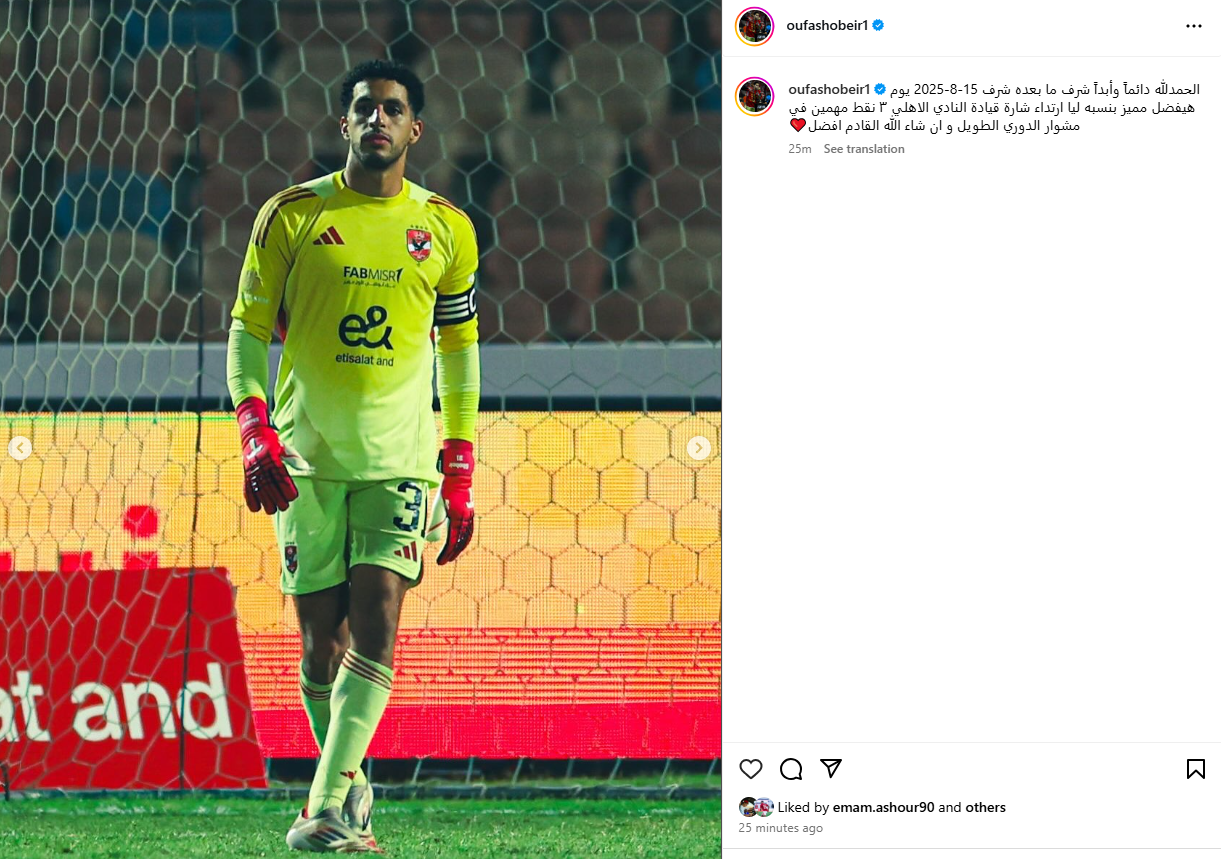This screenshot has height=859, width=1221.
Task: Open the profile picture in the post header
Action: (x=754, y=26)
